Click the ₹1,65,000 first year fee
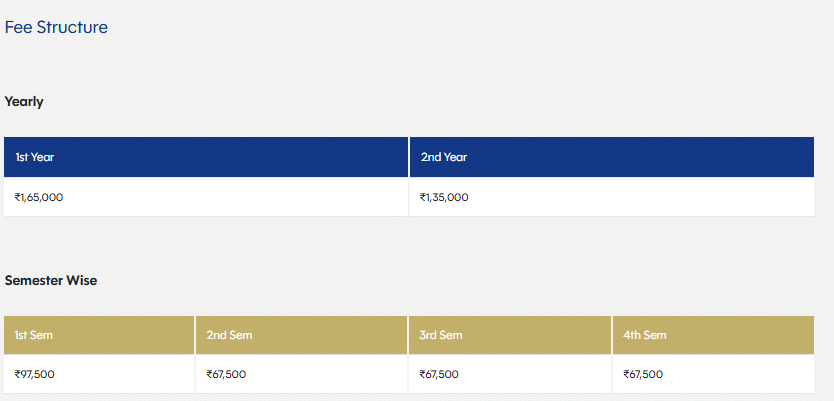 40,197
